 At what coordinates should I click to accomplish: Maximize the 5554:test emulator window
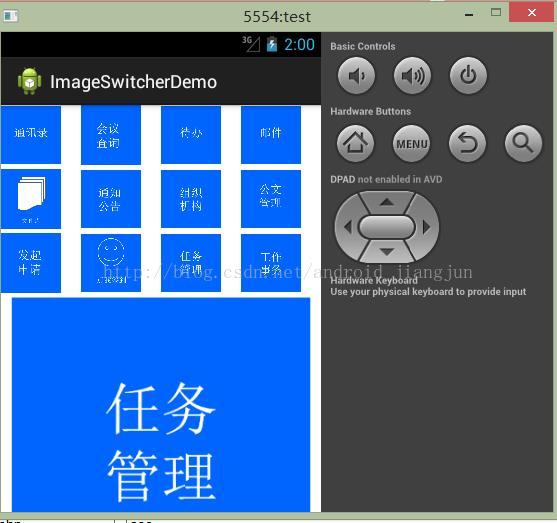[x=496, y=13]
